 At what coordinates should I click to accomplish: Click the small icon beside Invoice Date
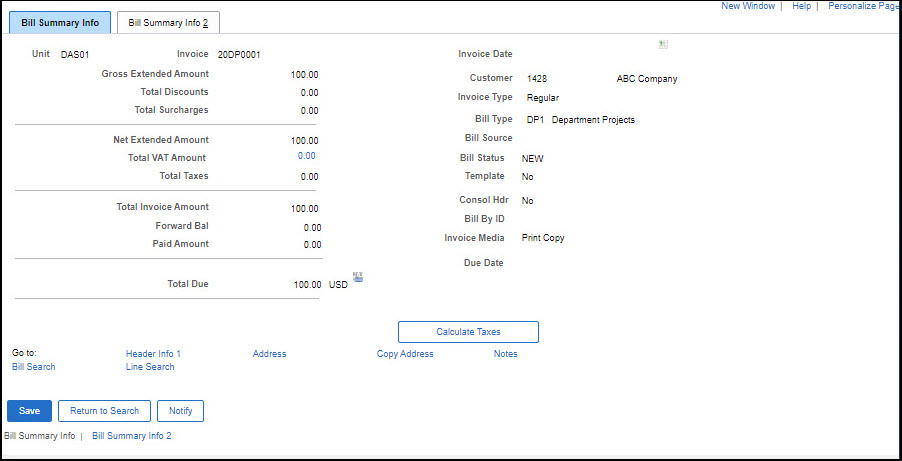pyautogui.click(x=663, y=45)
